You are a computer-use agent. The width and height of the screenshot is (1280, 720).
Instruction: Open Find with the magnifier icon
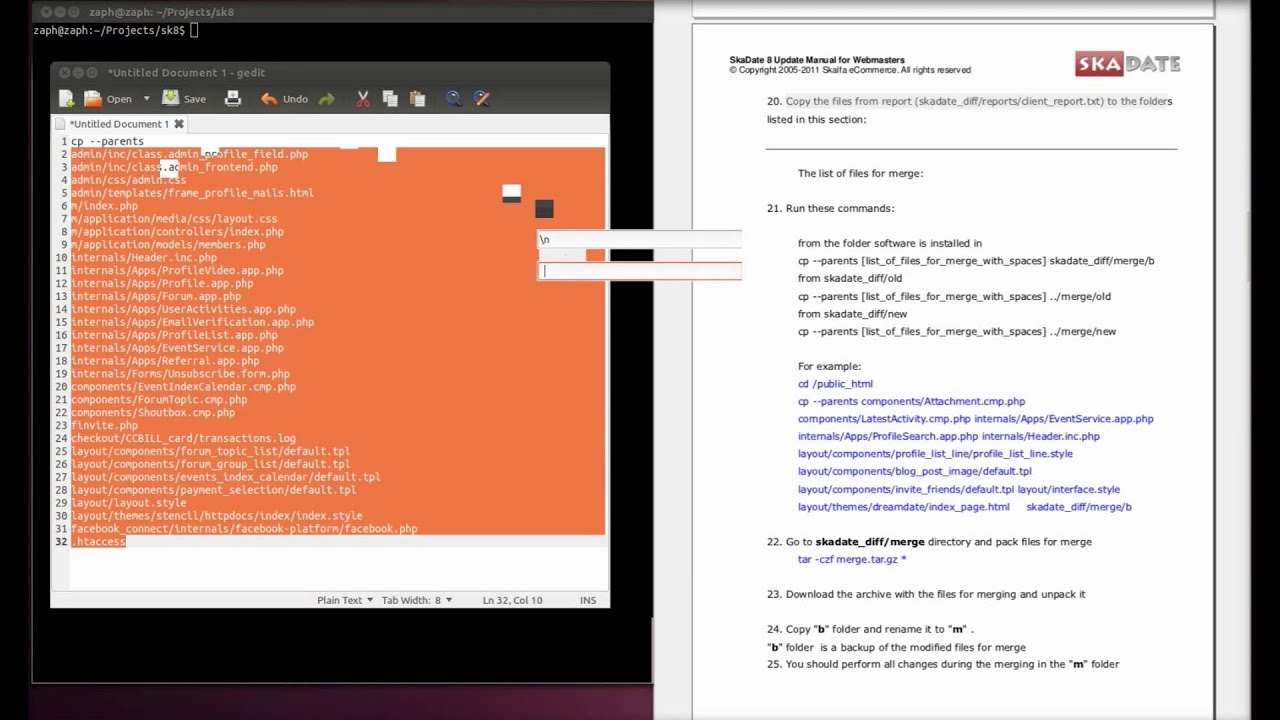[454, 98]
